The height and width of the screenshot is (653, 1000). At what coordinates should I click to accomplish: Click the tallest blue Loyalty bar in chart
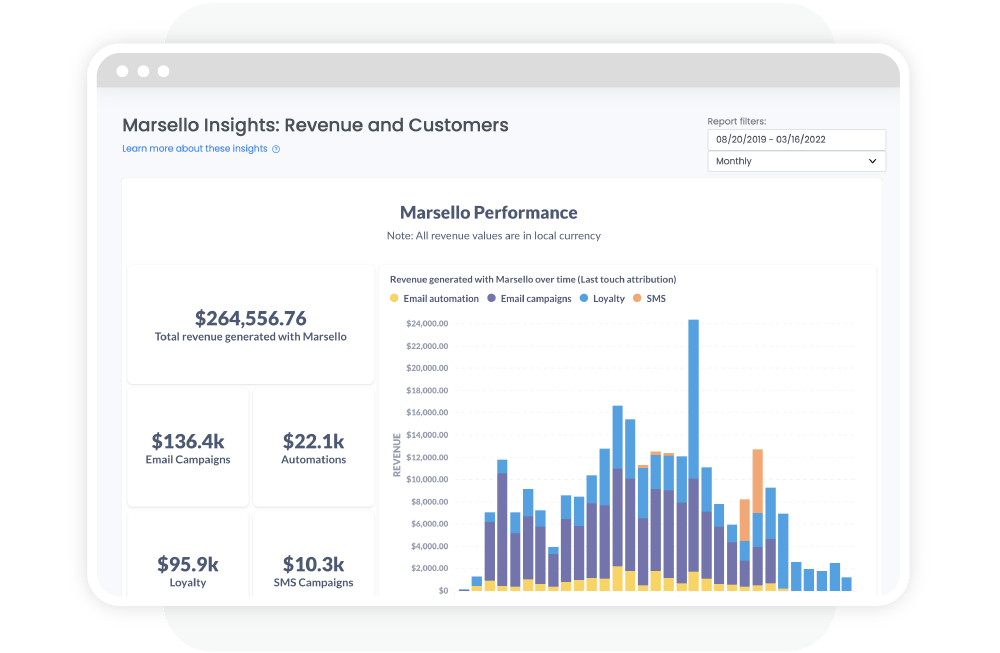pyautogui.click(x=694, y=399)
